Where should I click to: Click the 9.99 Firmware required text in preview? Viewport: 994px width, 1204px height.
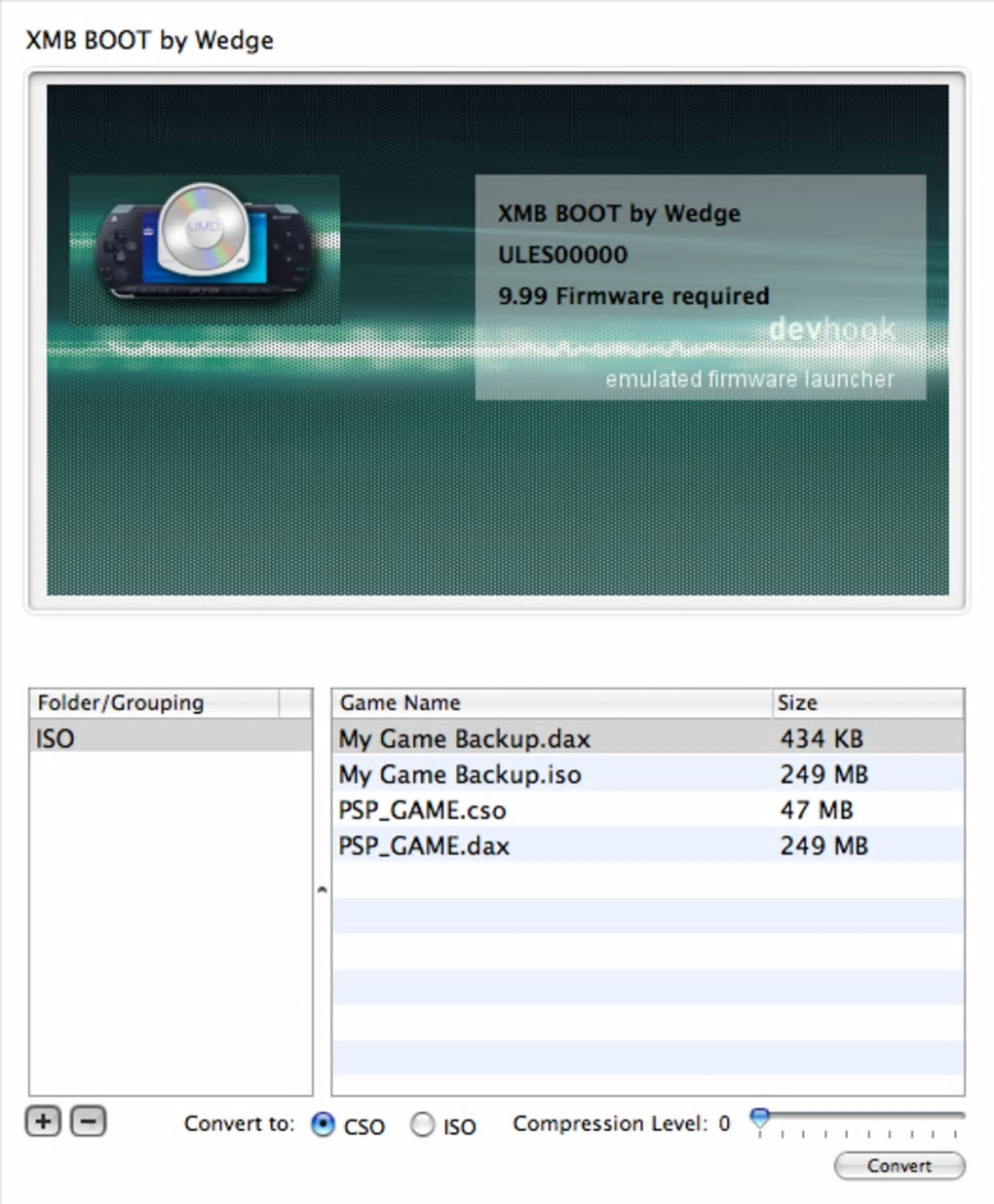pyautogui.click(x=633, y=296)
